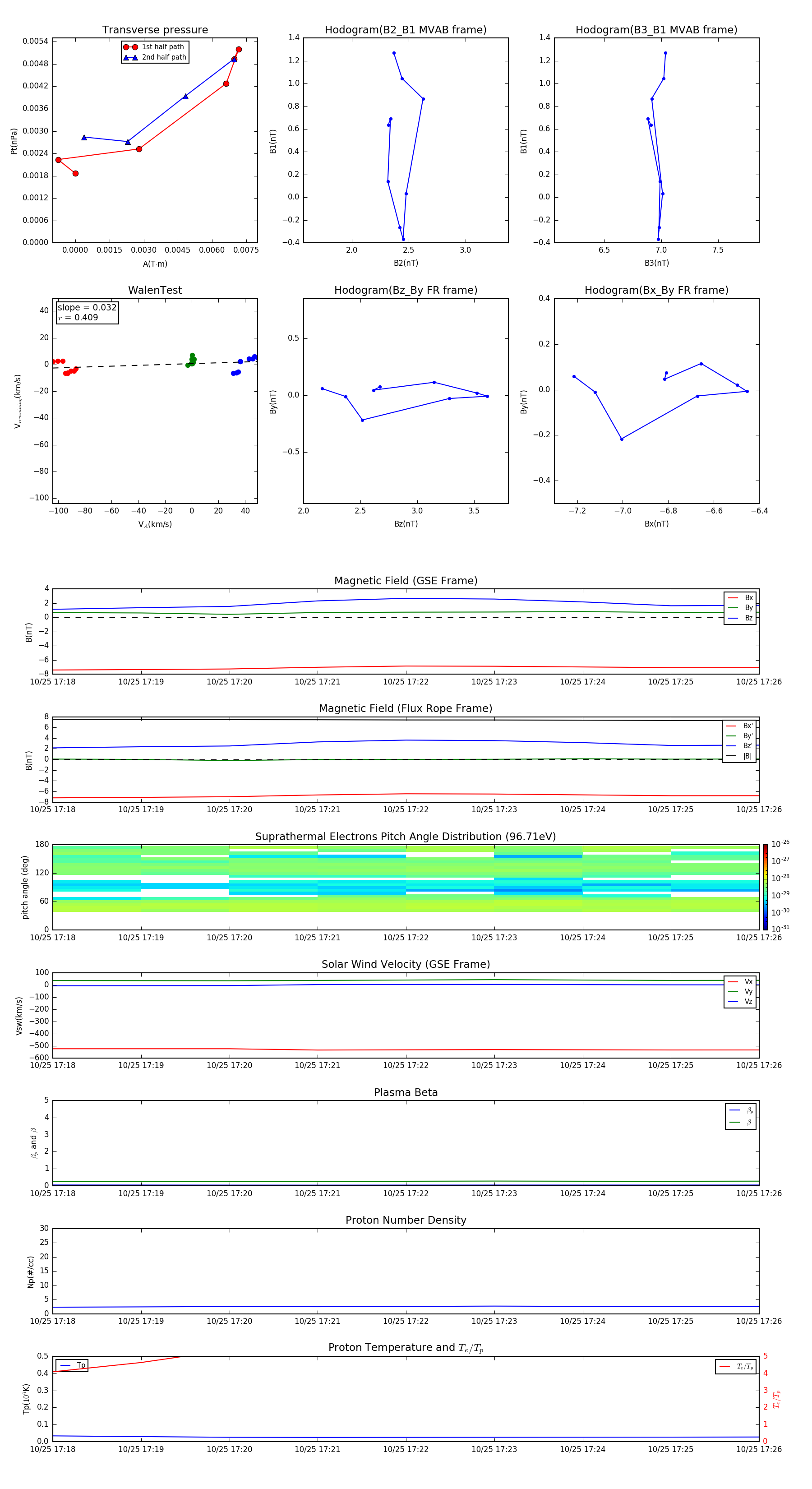The width and height of the screenshot is (812, 1489).
Task: Click the 'Hodogram(Bx_By FR frame)' title
Action: pos(656,290)
